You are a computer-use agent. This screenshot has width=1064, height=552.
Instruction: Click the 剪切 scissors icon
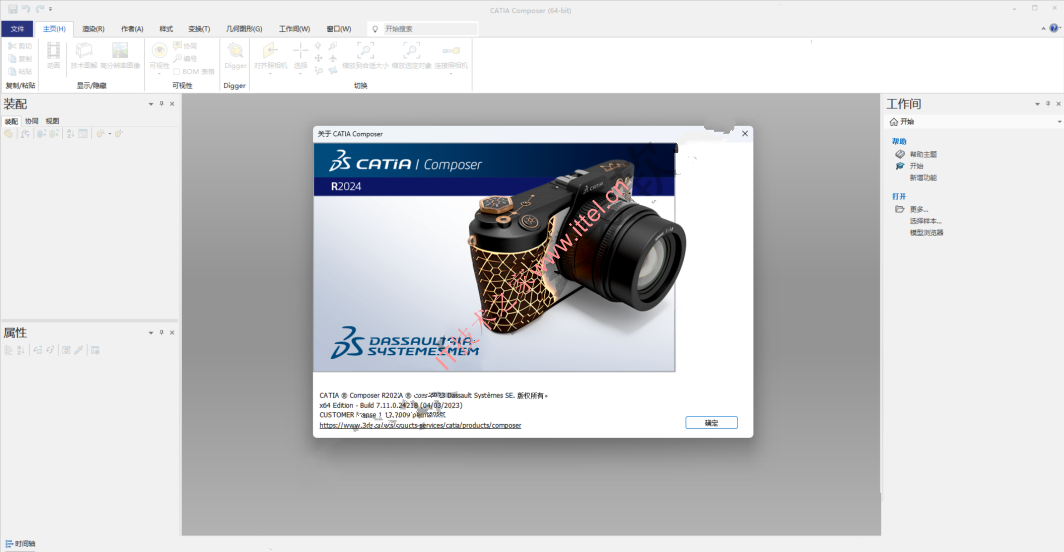(x=12, y=46)
